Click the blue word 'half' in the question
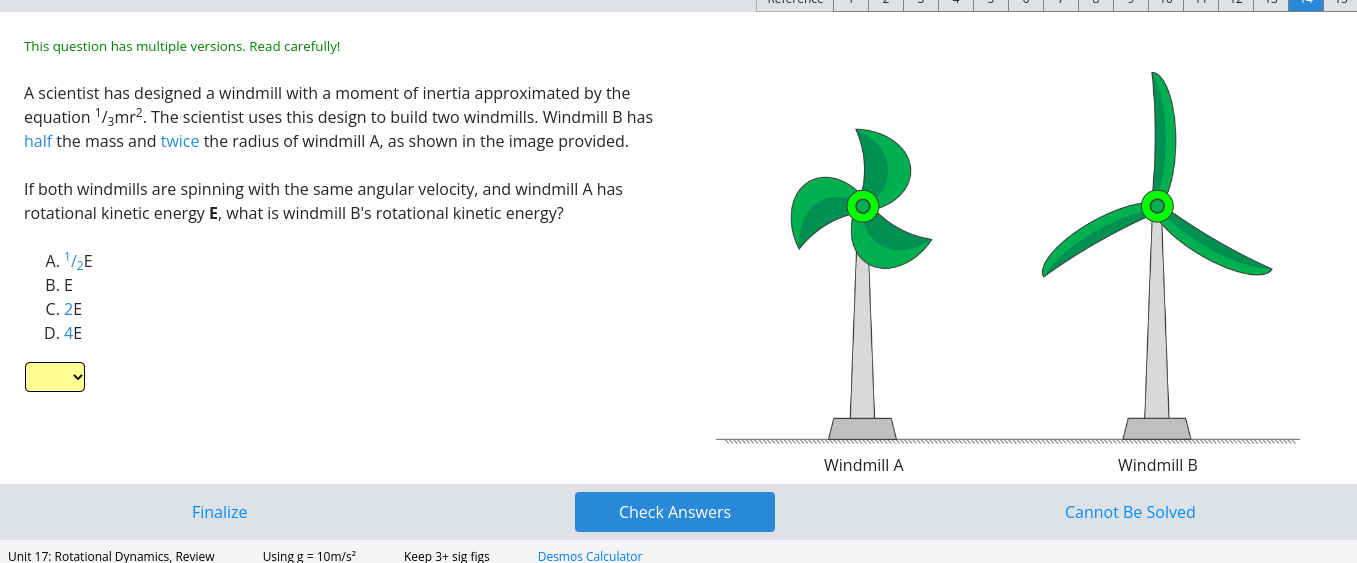This screenshot has height=563, width=1357. click(38, 141)
